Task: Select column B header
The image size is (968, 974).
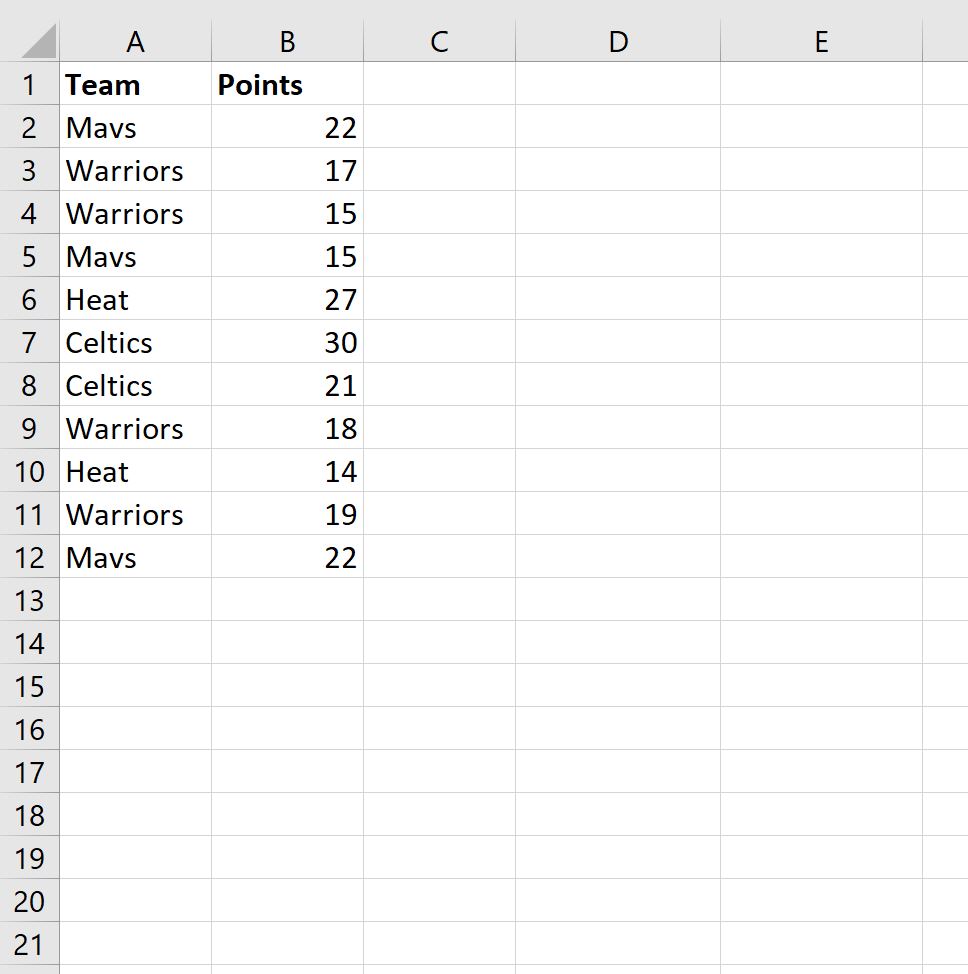Action: (x=288, y=41)
